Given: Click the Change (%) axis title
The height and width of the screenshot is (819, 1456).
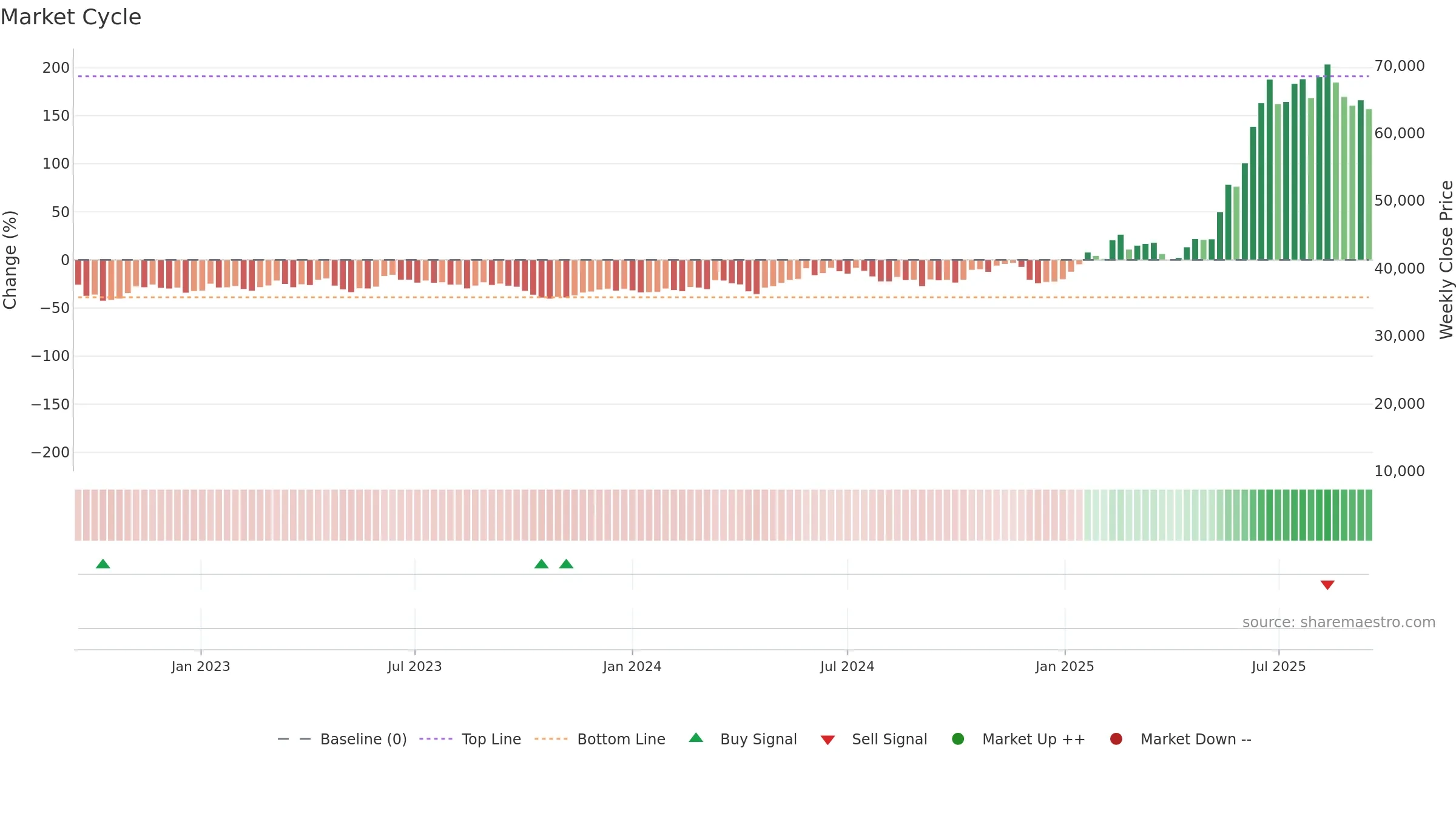Looking at the screenshot, I should tap(10, 260).
